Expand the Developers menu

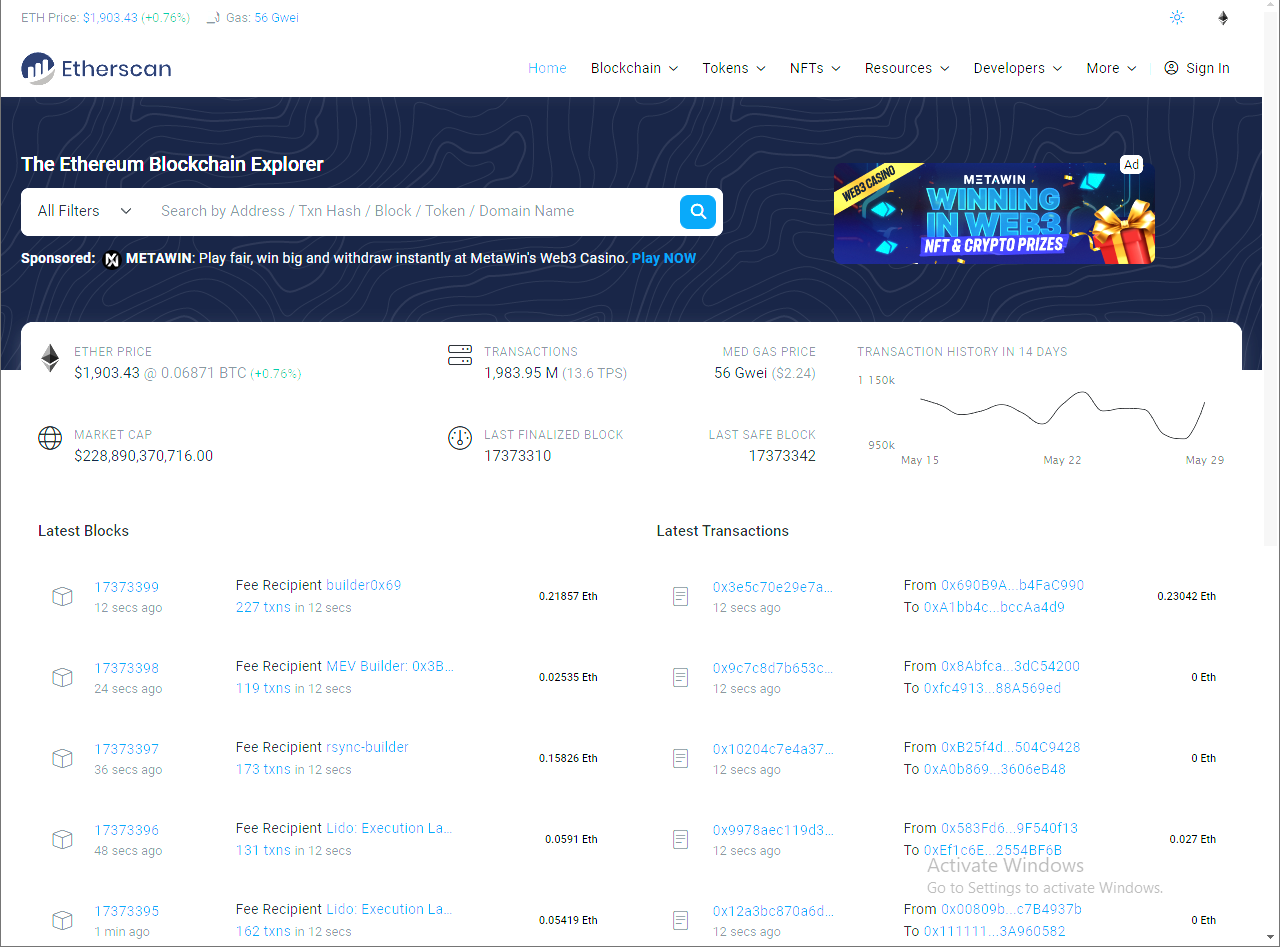tap(1018, 68)
